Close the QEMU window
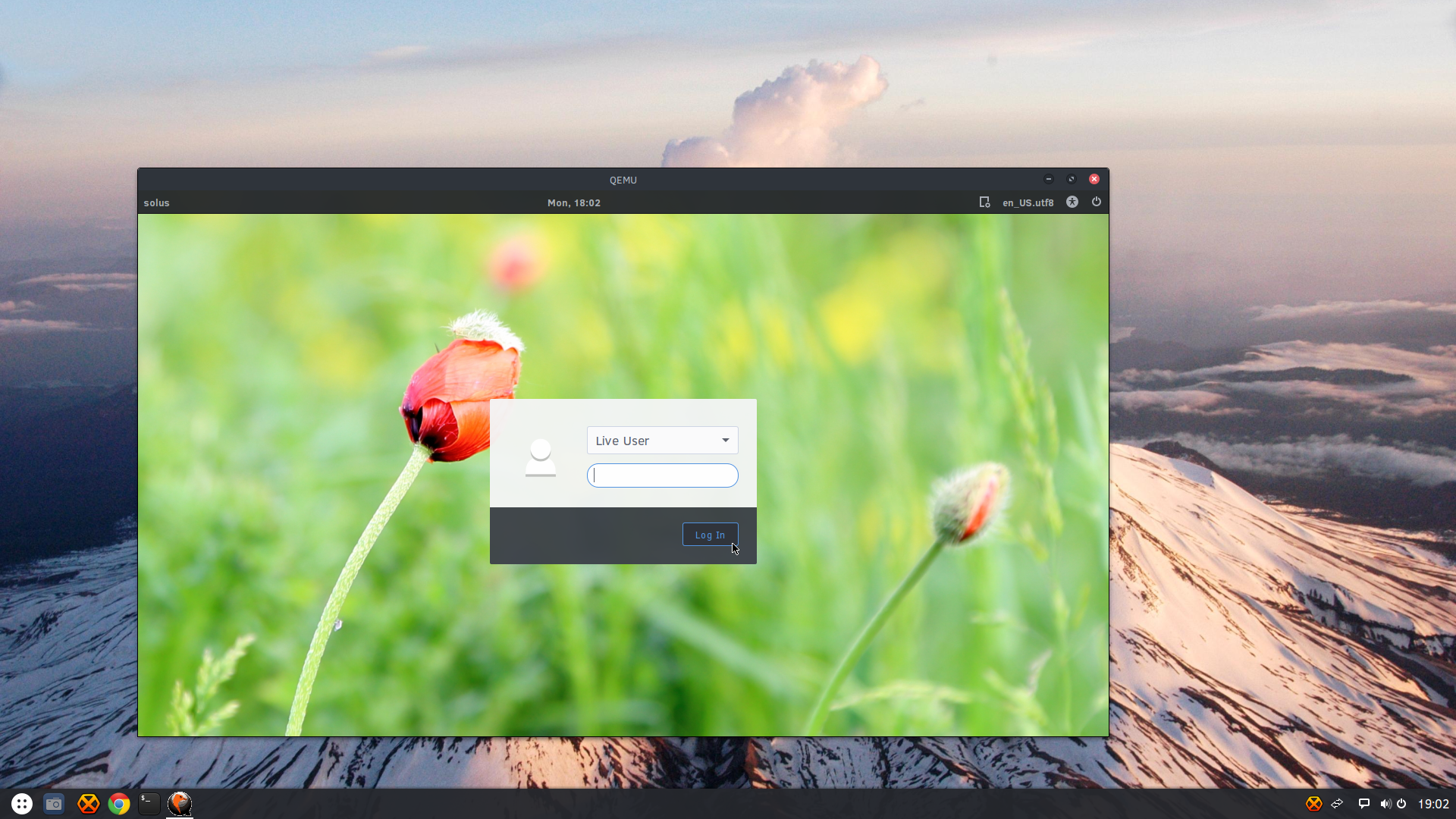Viewport: 1456px width, 819px height. point(1094,180)
